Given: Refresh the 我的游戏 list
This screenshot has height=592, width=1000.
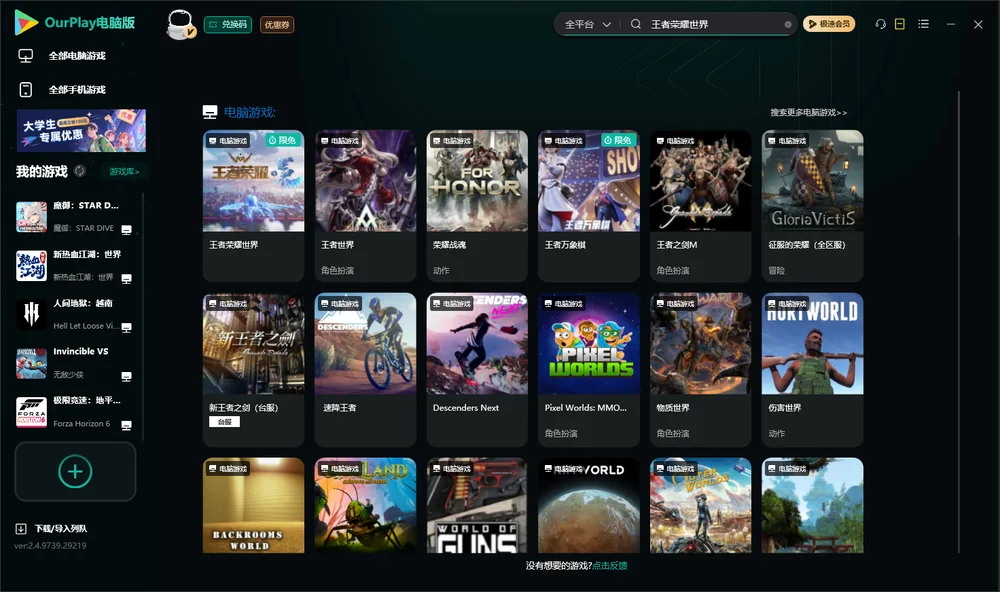Looking at the screenshot, I should (x=80, y=171).
